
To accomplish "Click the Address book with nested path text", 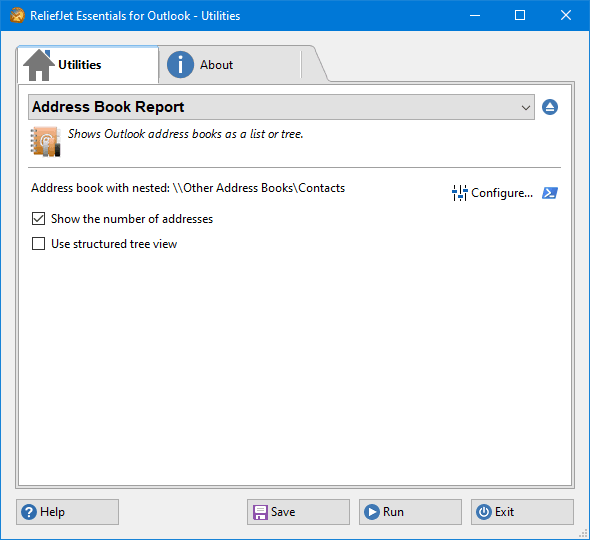I will (188, 188).
